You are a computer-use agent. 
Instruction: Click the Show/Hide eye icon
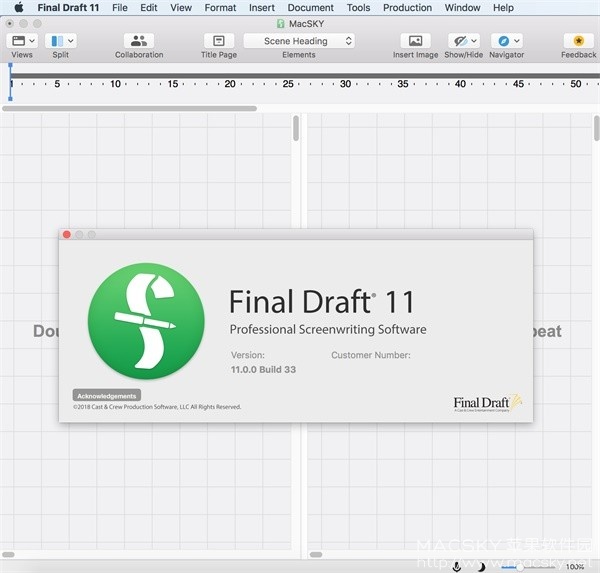[x=460, y=41]
